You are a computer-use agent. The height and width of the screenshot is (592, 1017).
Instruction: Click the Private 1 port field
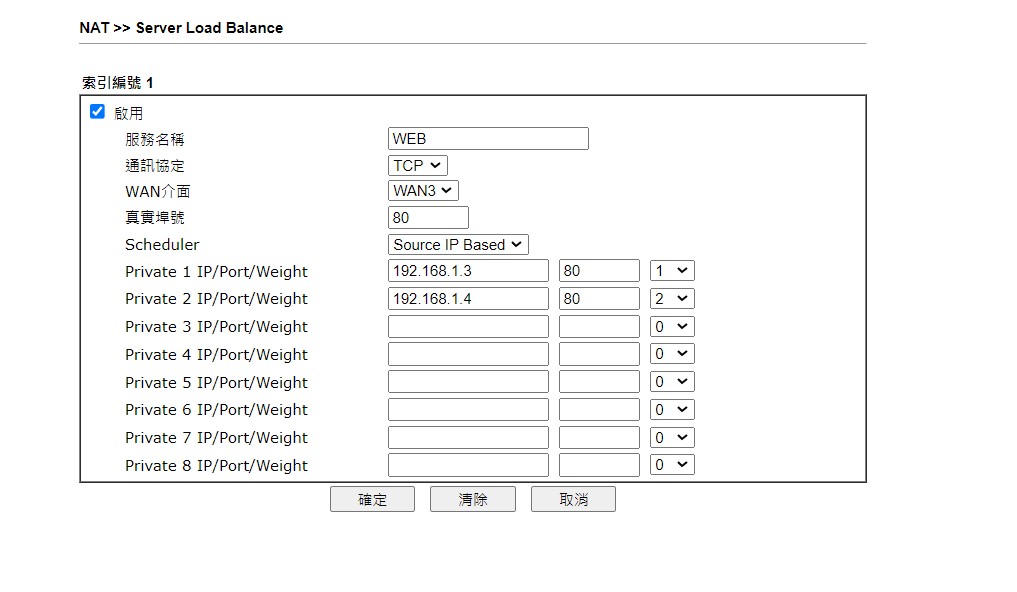(599, 271)
